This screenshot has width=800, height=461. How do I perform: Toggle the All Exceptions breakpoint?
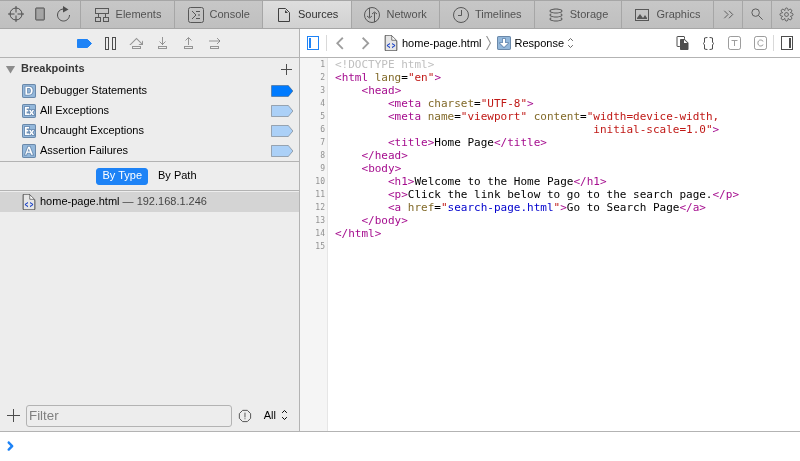281,111
